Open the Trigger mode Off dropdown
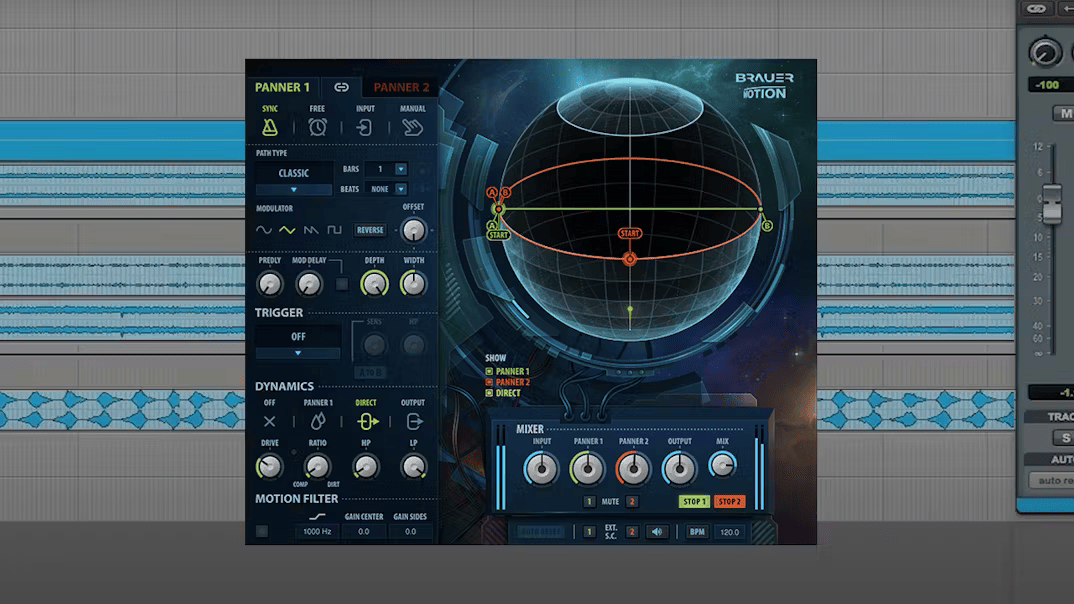This screenshot has width=1074, height=604. point(298,342)
